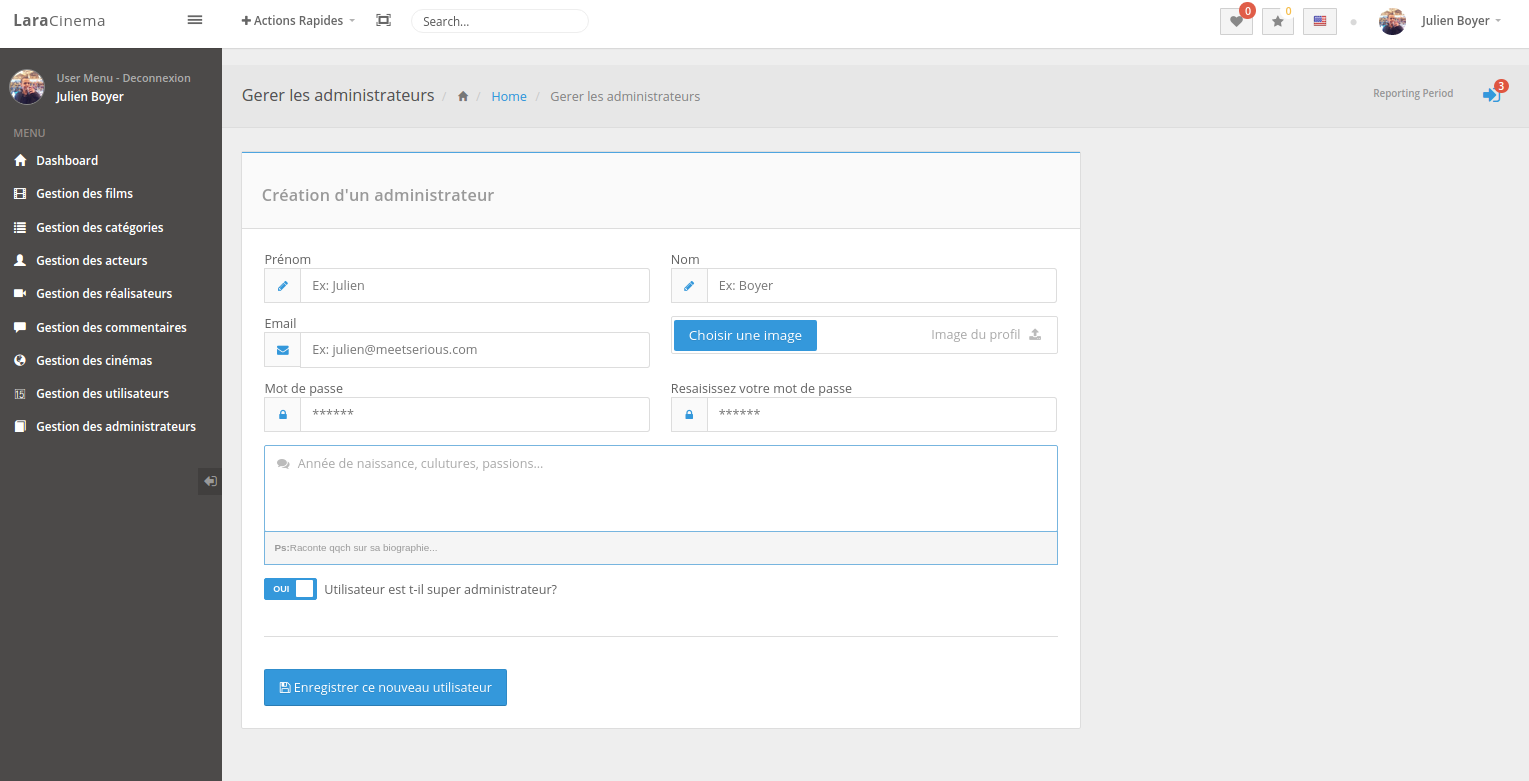Focus the Mot de passe input field
The width and height of the screenshot is (1529, 781).
(475, 415)
